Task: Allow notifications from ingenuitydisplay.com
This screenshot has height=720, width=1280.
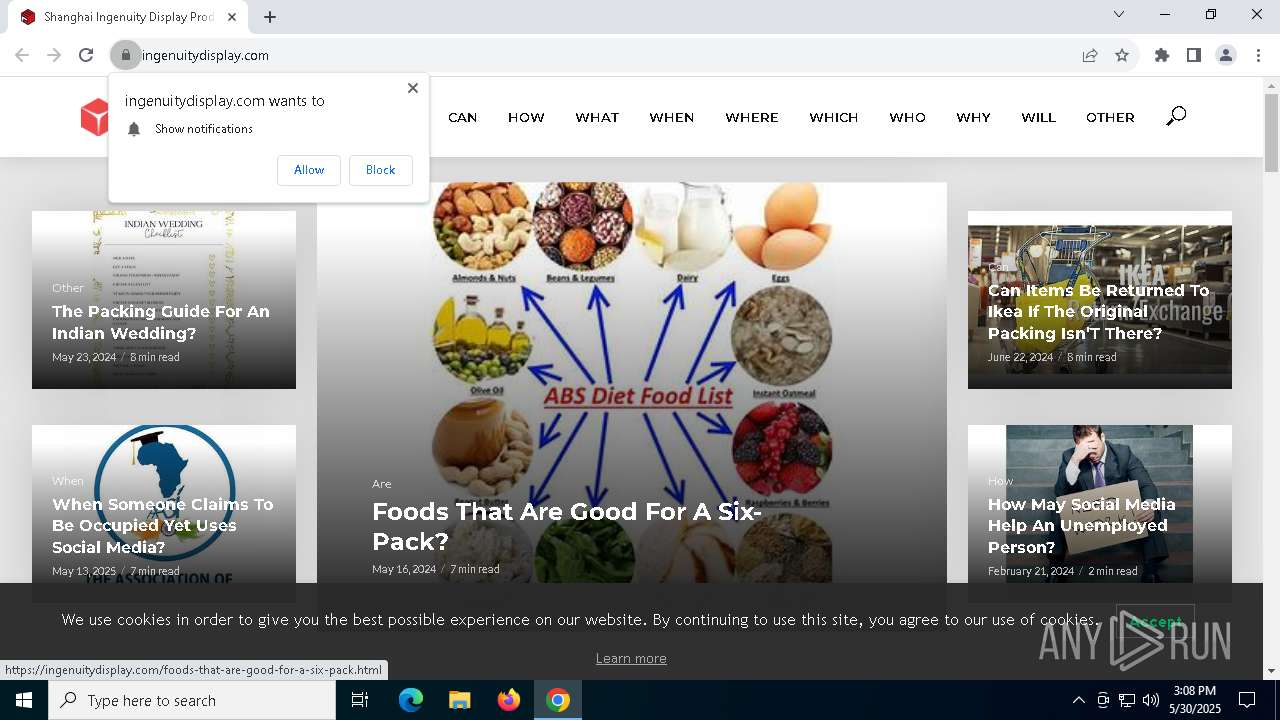Action: coord(309,170)
